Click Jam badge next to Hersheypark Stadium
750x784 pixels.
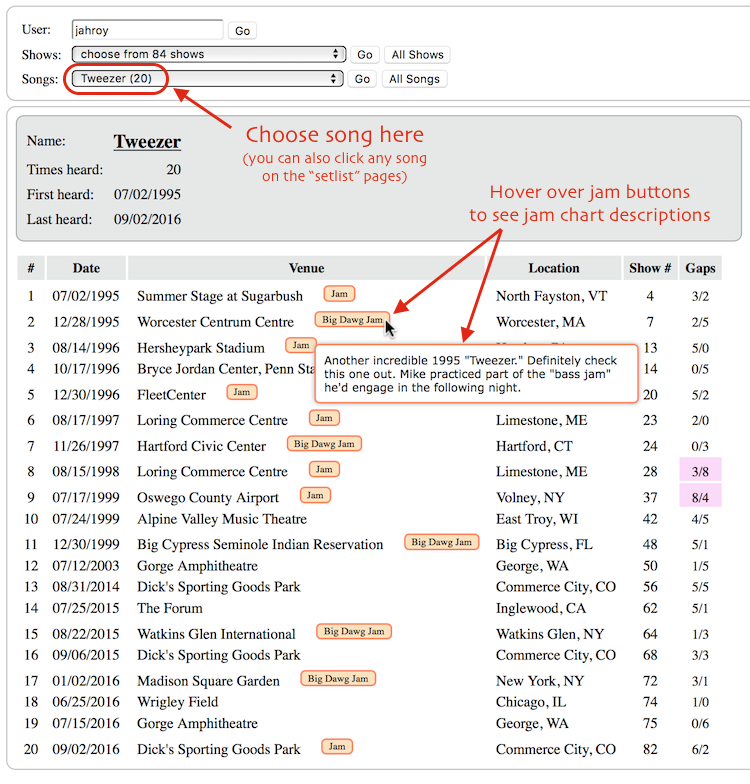tap(300, 345)
